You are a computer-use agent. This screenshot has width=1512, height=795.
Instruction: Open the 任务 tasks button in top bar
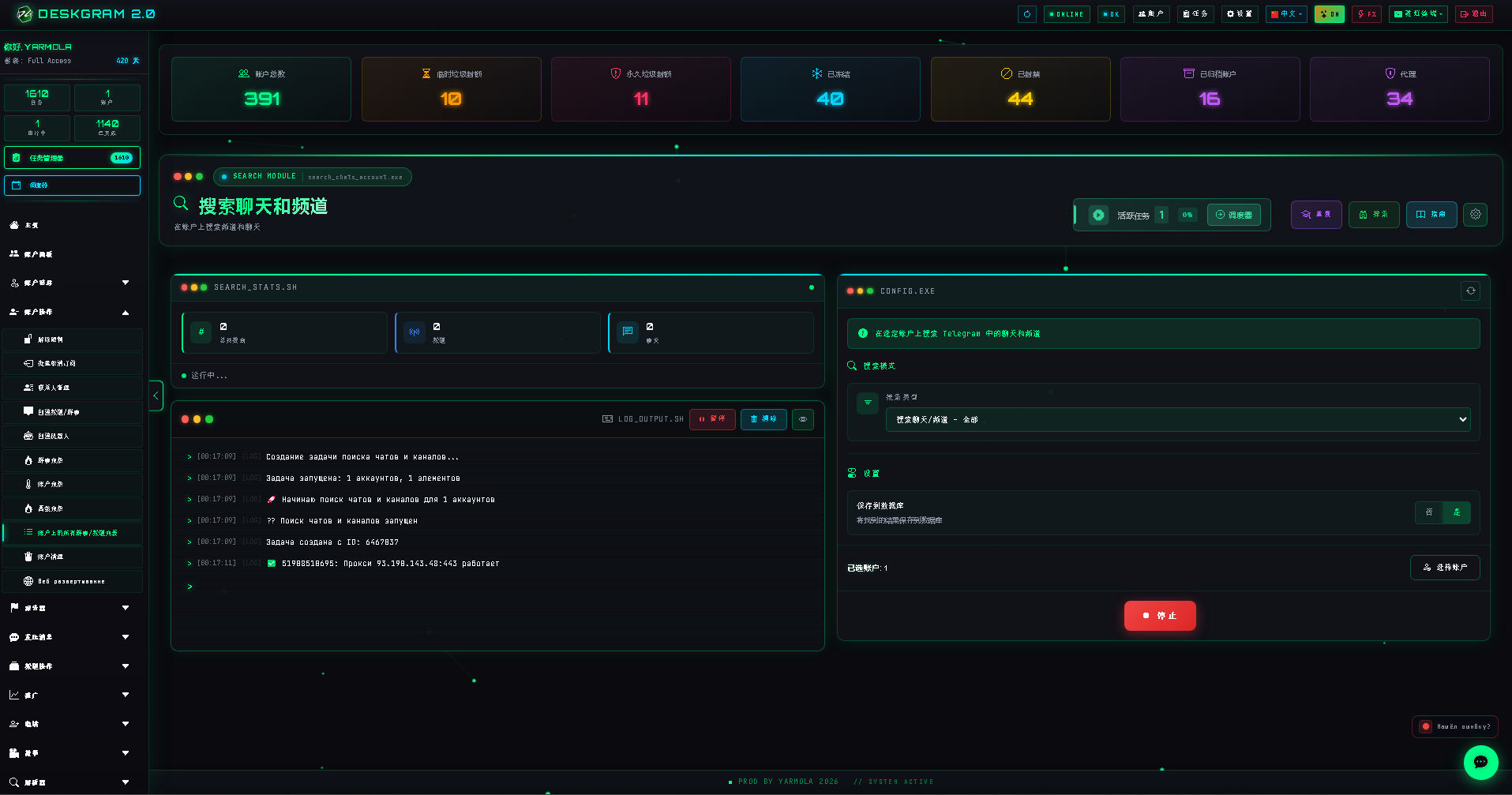tap(1195, 14)
